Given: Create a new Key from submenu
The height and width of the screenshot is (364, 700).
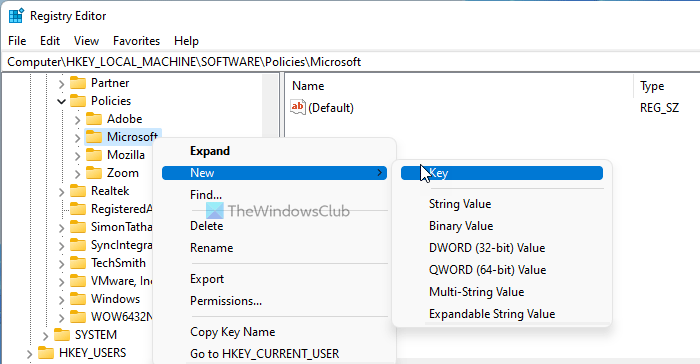Looking at the screenshot, I should pos(502,173).
